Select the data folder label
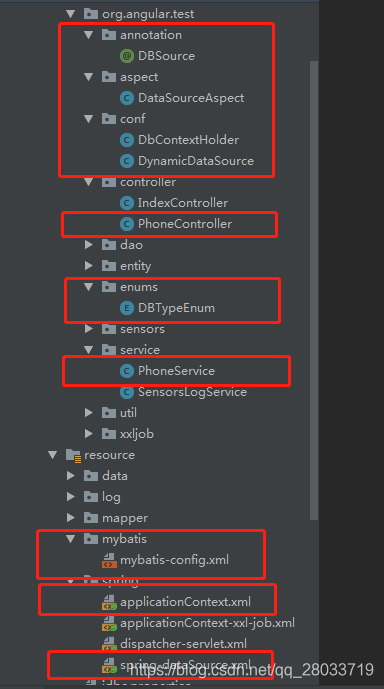This screenshot has height=689, width=384. pyautogui.click(x=115, y=476)
